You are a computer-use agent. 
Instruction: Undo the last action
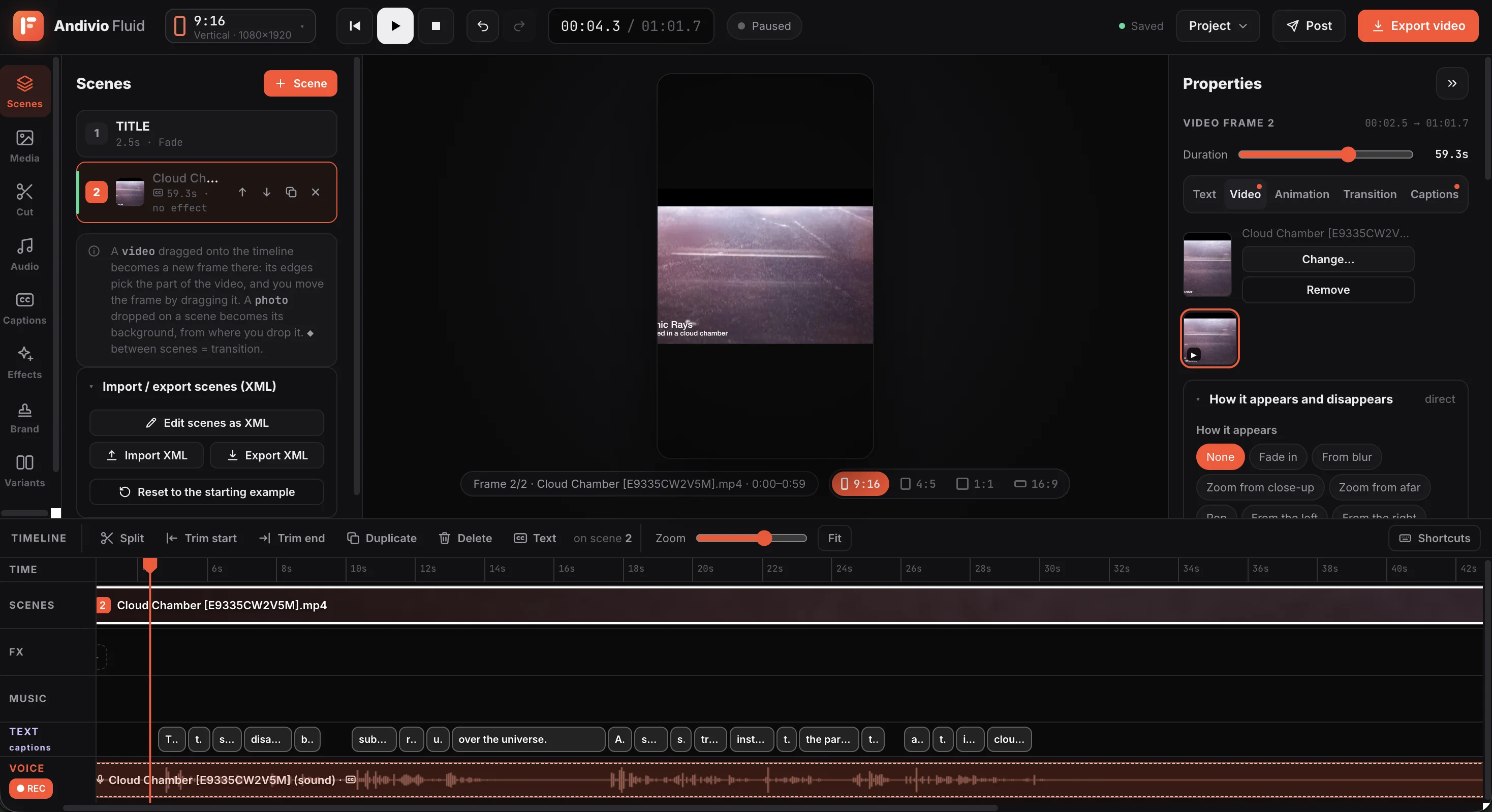(x=482, y=25)
